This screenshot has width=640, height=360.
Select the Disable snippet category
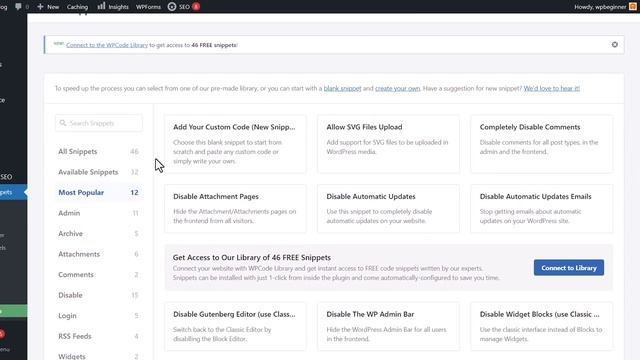98,295
